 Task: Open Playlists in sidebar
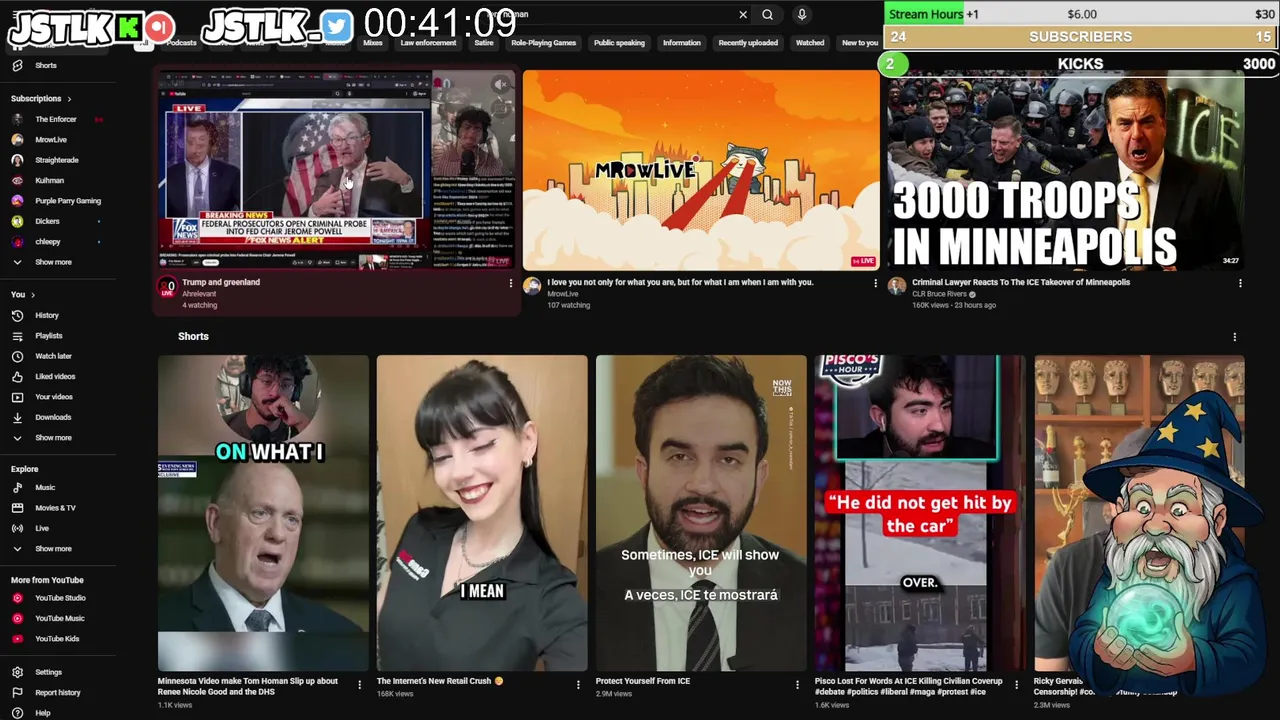[x=48, y=336]
